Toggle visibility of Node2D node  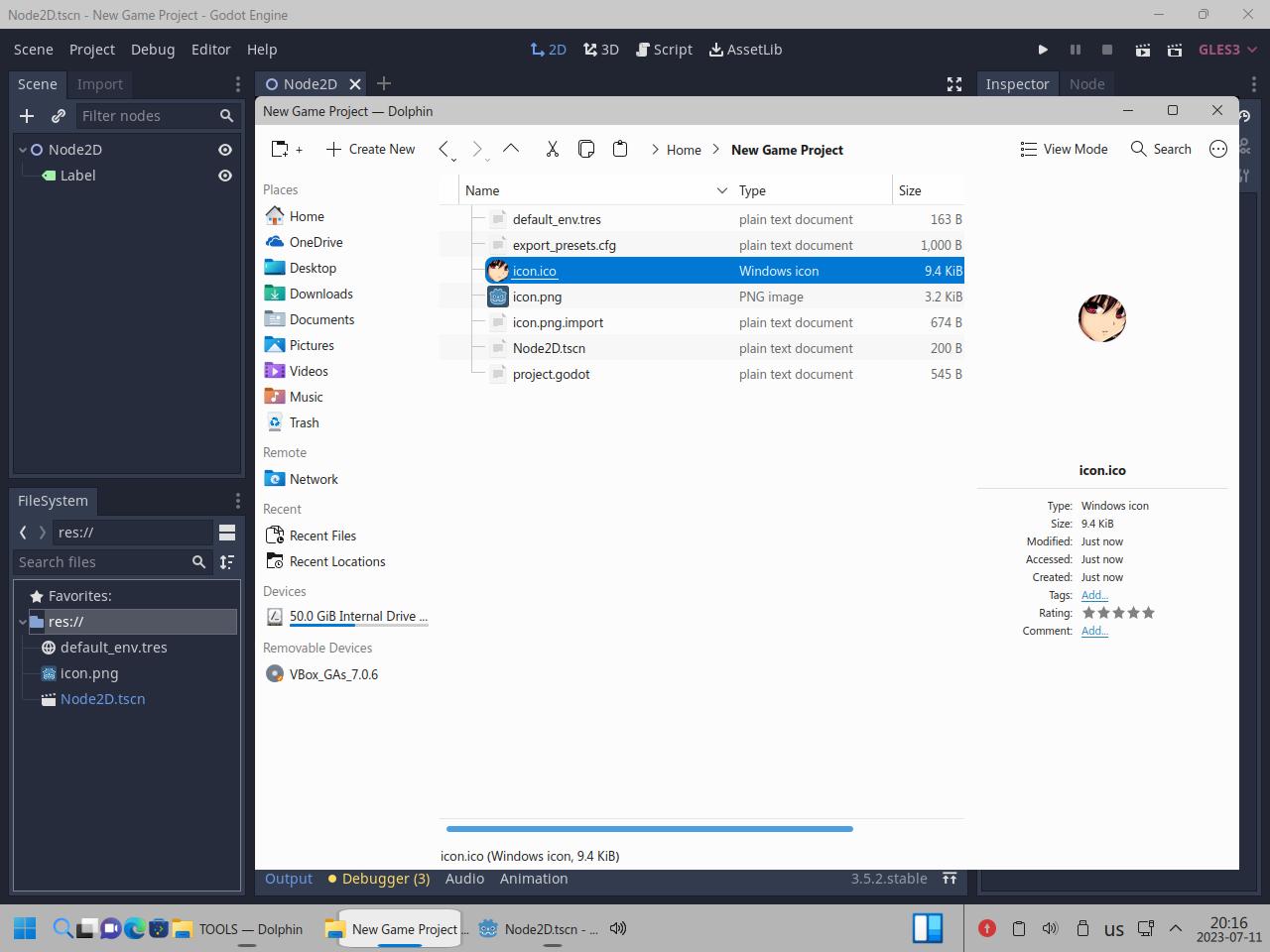tap(225, 150)
